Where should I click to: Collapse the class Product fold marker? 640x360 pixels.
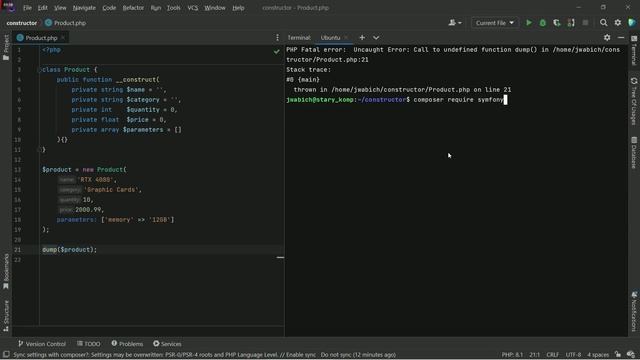click(x=39, y=70)
